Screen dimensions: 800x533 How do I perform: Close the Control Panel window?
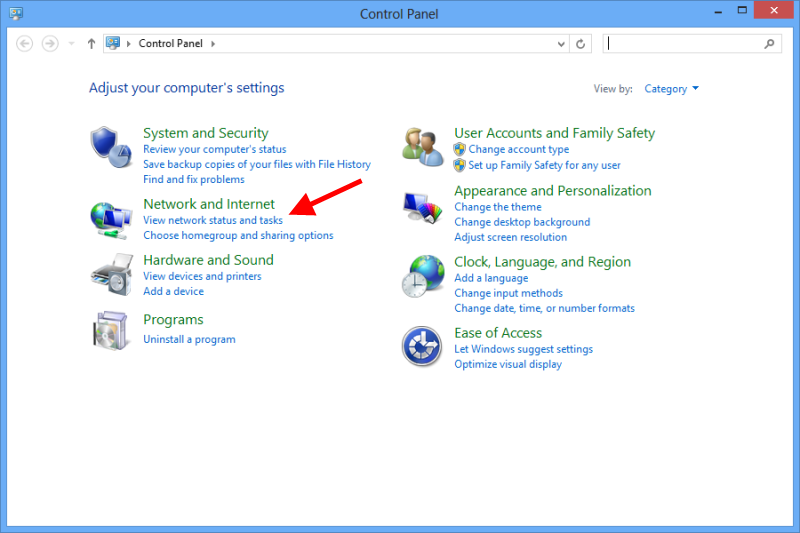pyautogui.click(x=773, y=10)
